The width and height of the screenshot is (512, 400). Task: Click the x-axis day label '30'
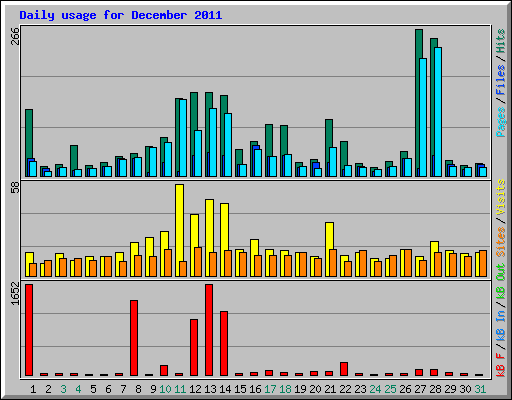pos(465,389)
